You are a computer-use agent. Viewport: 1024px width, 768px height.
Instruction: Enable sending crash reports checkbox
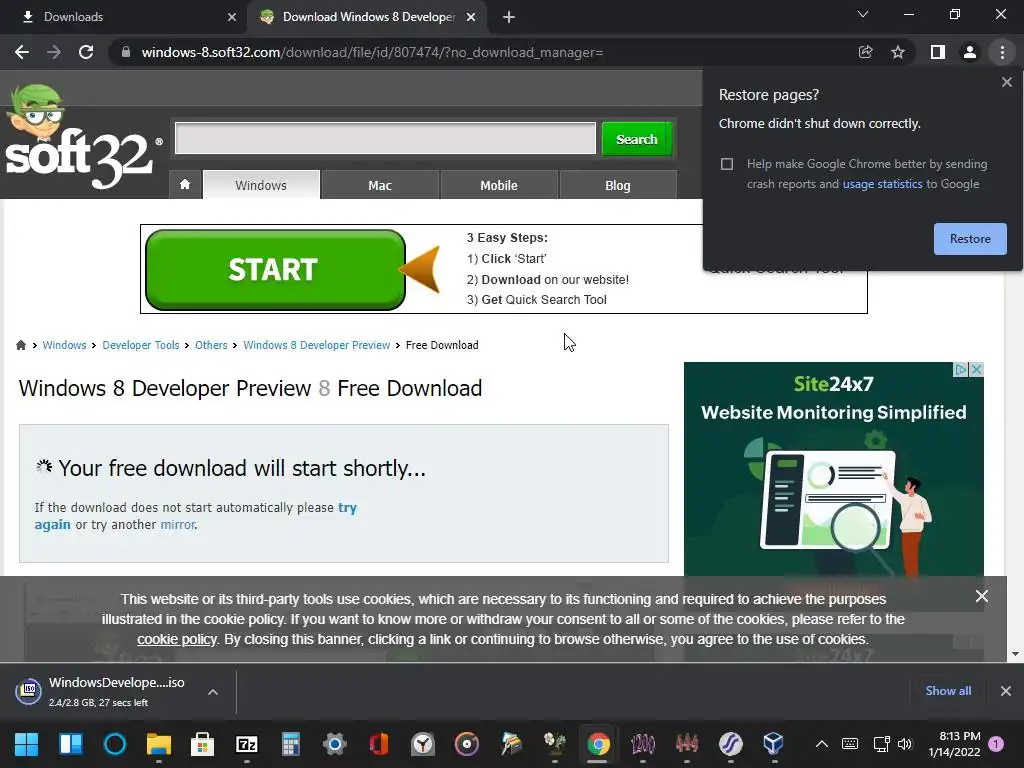[x=727, y=164]
